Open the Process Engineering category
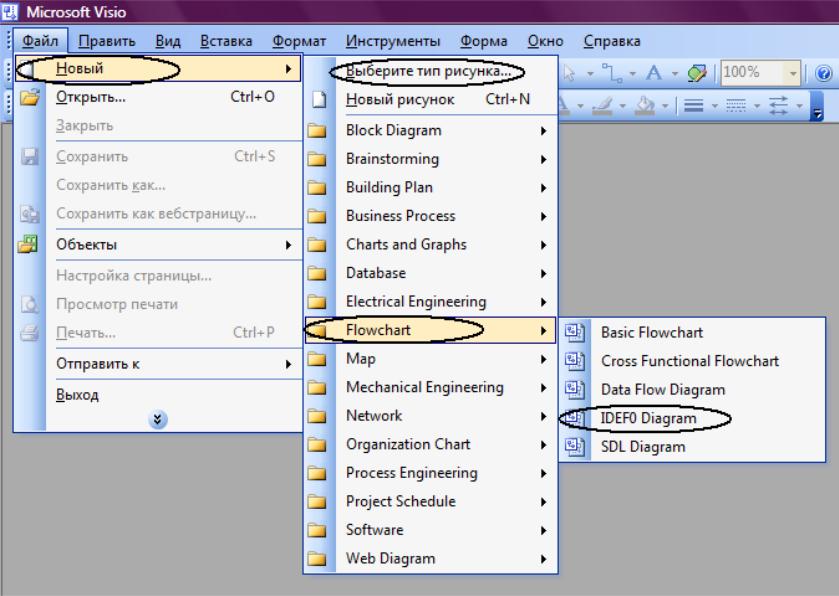 pos(431,473)
